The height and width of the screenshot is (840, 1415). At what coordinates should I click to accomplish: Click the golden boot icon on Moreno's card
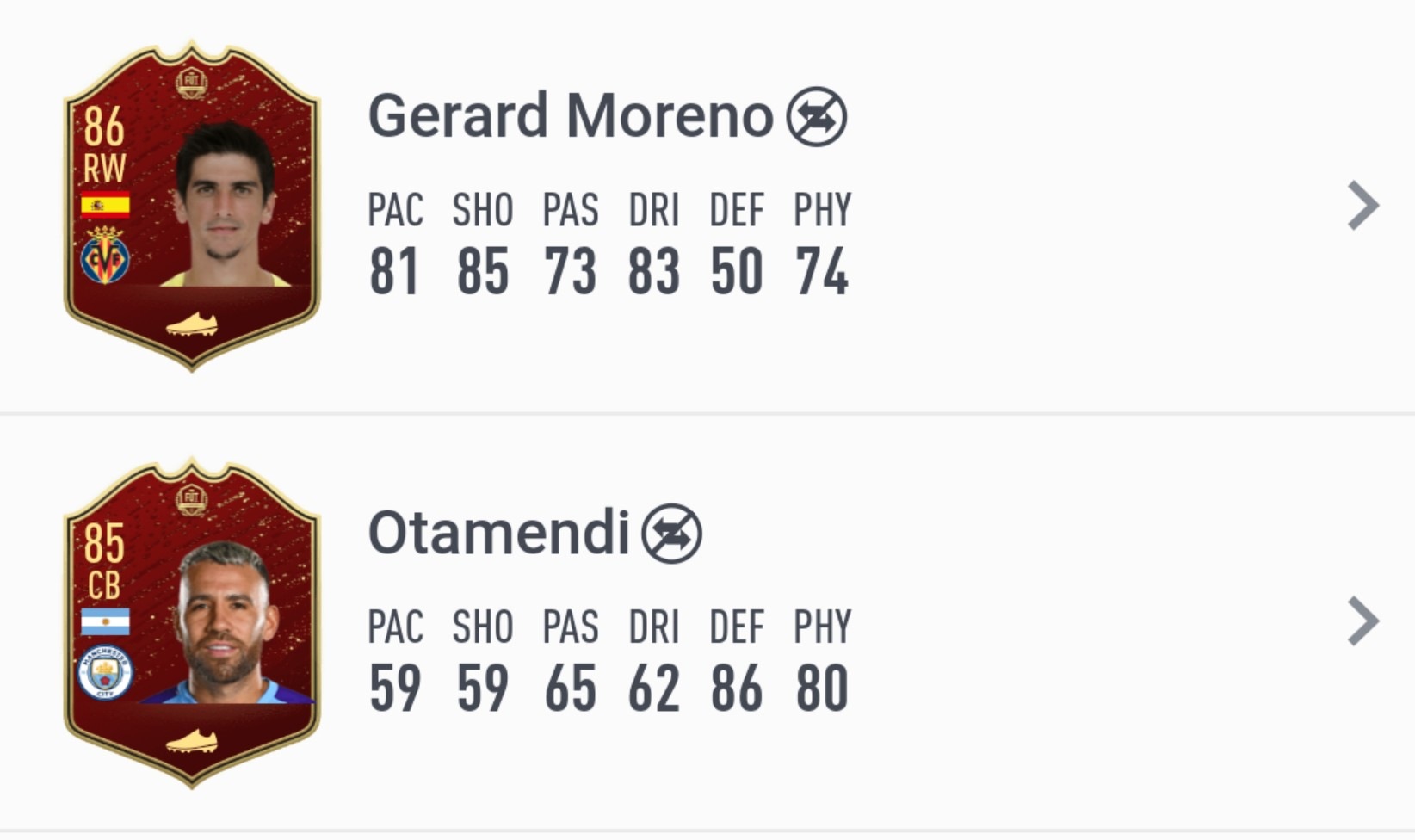[x=191, y=324]
